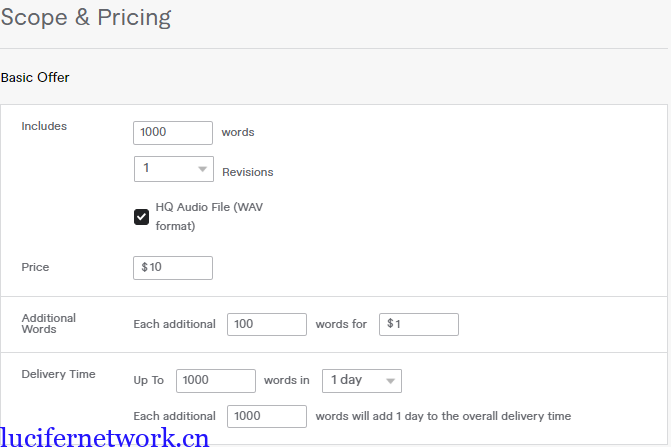Click the included words count field
This screenshot has width=671, height=447.
(172, 133)
